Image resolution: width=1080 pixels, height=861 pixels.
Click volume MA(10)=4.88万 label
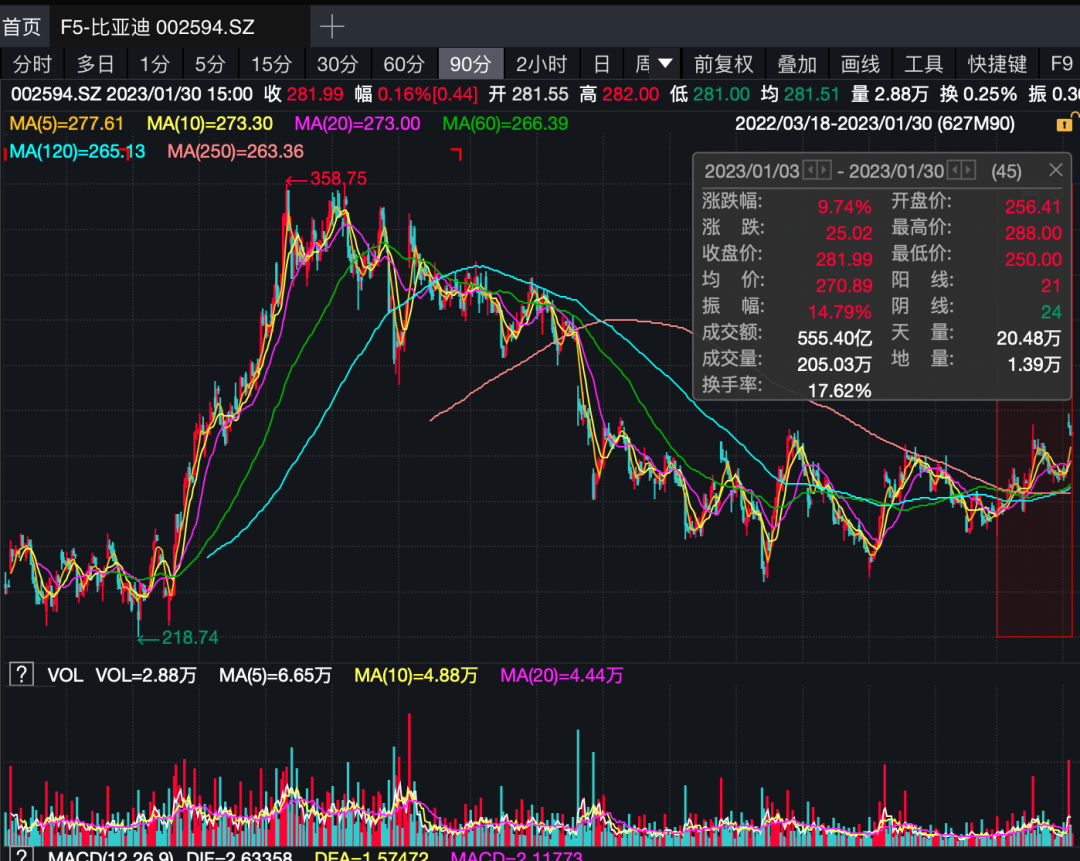(x=415, y=675)
